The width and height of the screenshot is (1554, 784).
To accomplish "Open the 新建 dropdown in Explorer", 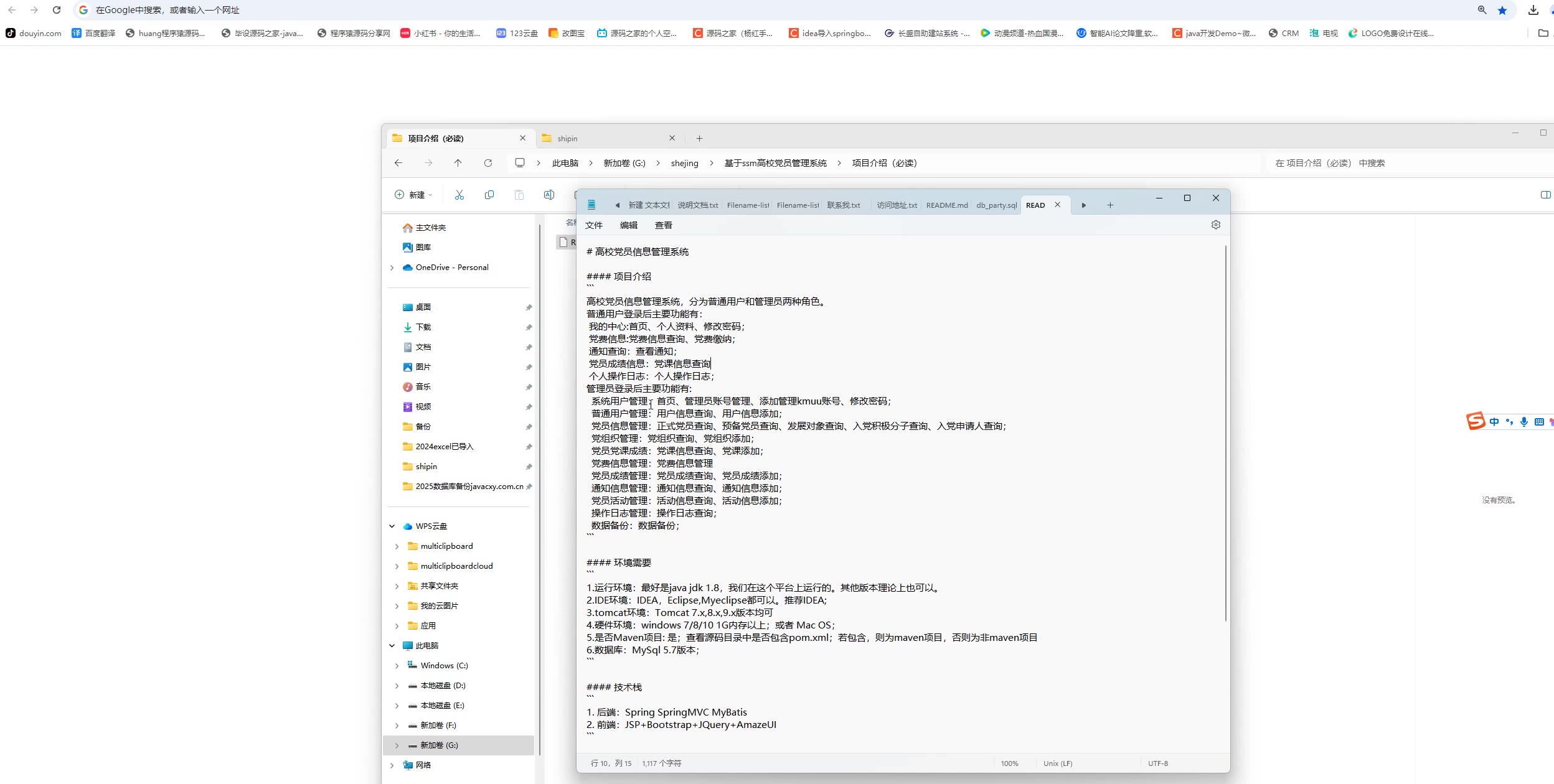I will 413,195.
